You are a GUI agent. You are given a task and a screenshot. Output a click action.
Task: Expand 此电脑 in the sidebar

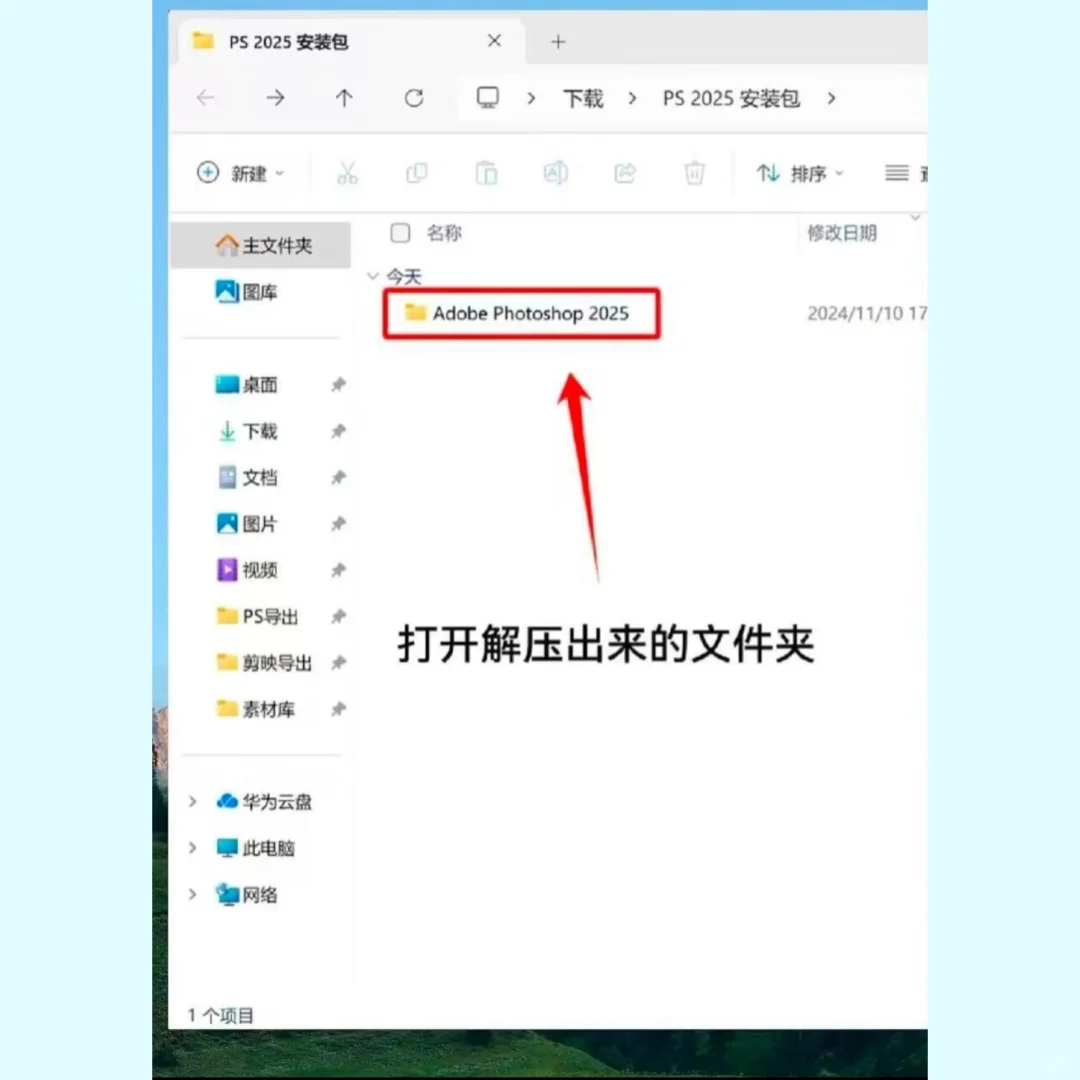point(192,848)
